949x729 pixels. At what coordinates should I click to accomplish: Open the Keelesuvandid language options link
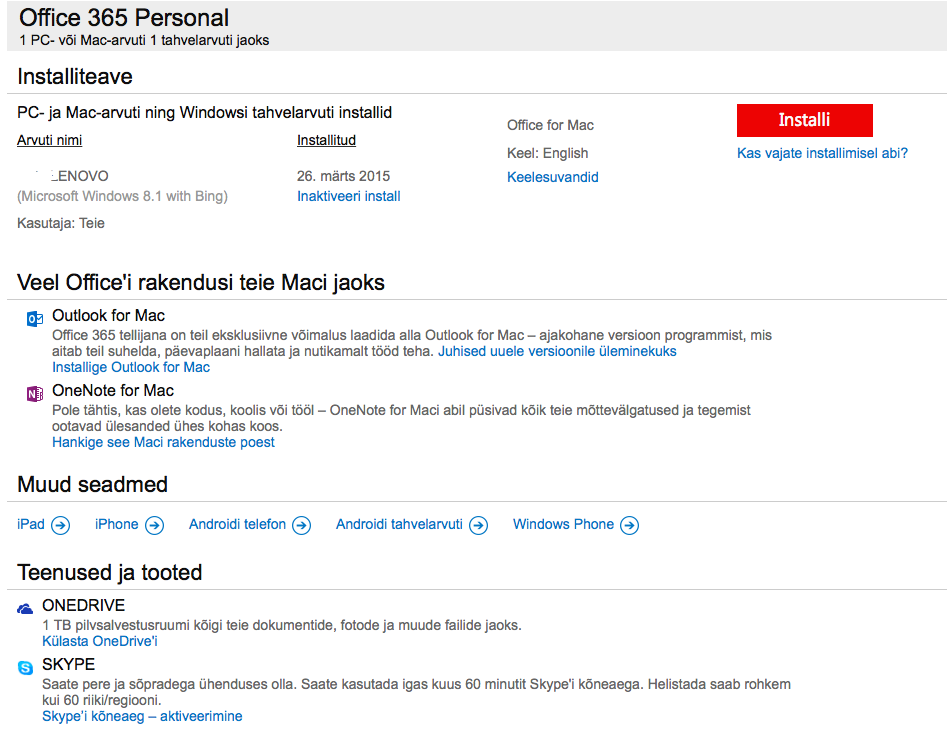[553, 177]
